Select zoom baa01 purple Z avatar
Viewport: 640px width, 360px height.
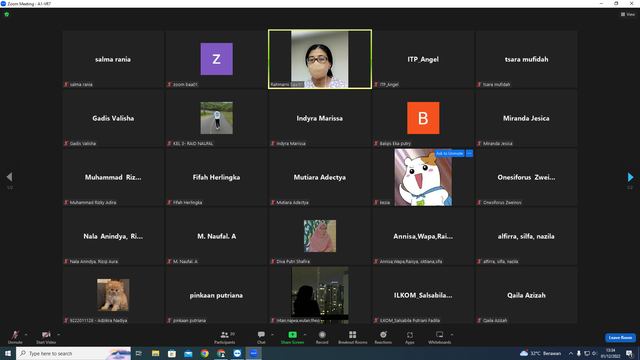click(x=217, y=59)
